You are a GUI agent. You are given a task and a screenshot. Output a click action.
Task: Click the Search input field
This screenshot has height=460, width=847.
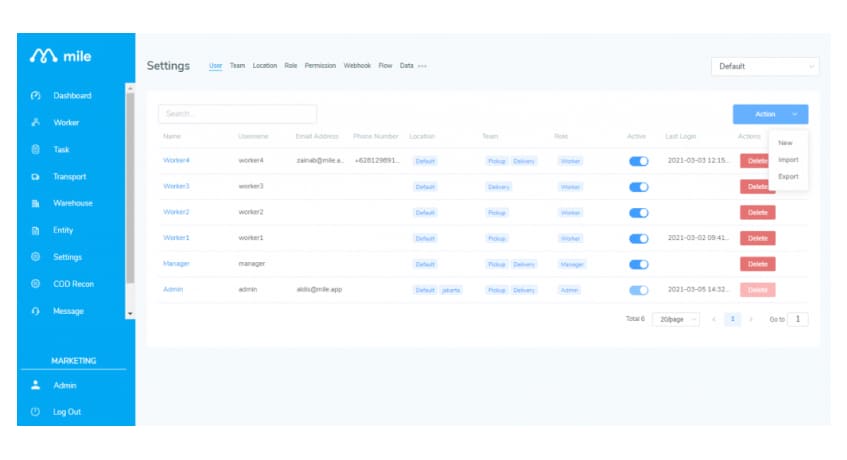238,114
